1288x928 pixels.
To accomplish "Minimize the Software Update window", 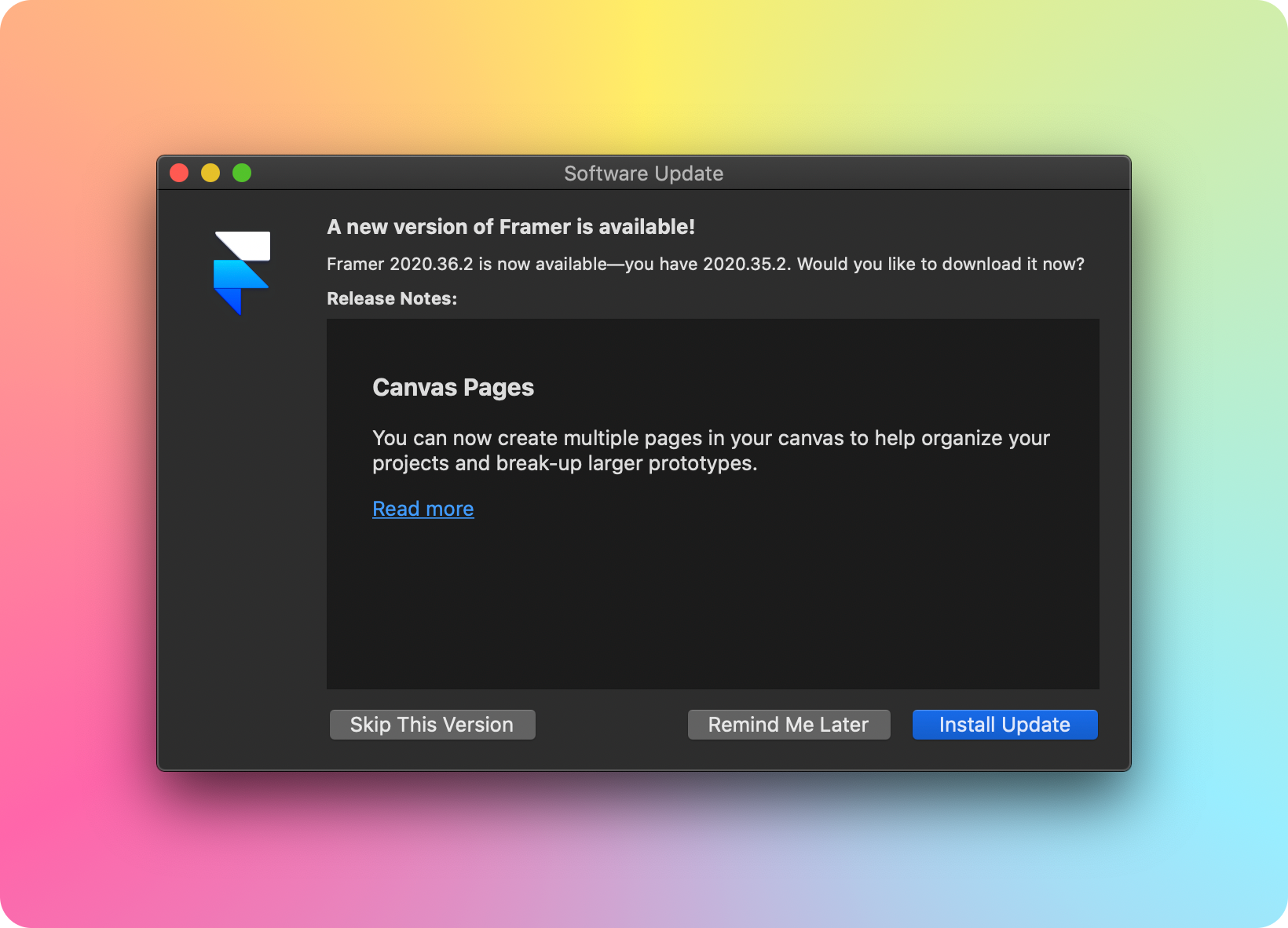I will (210, 173).
